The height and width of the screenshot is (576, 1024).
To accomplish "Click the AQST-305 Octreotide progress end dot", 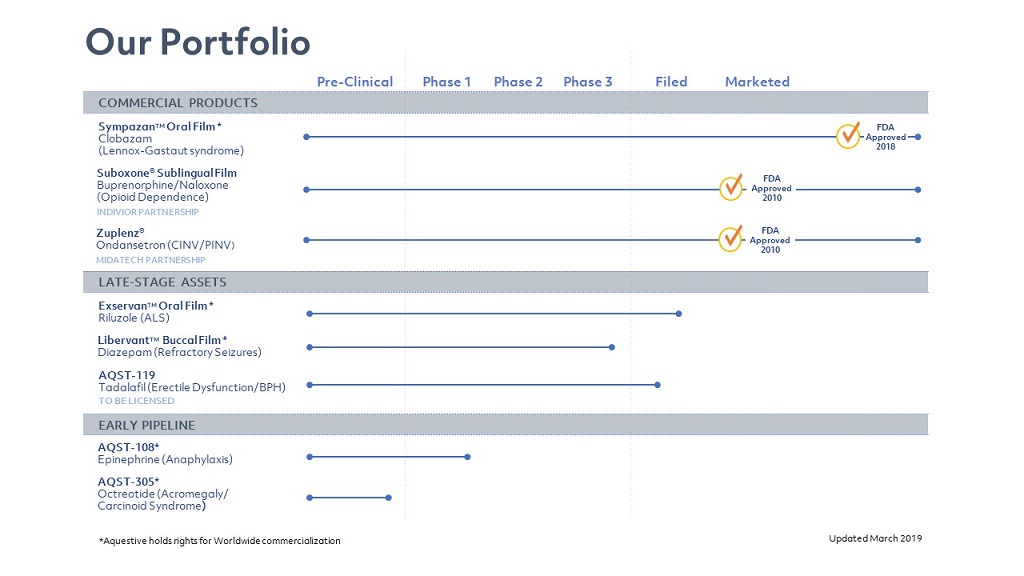I will [x=388, y=497].
